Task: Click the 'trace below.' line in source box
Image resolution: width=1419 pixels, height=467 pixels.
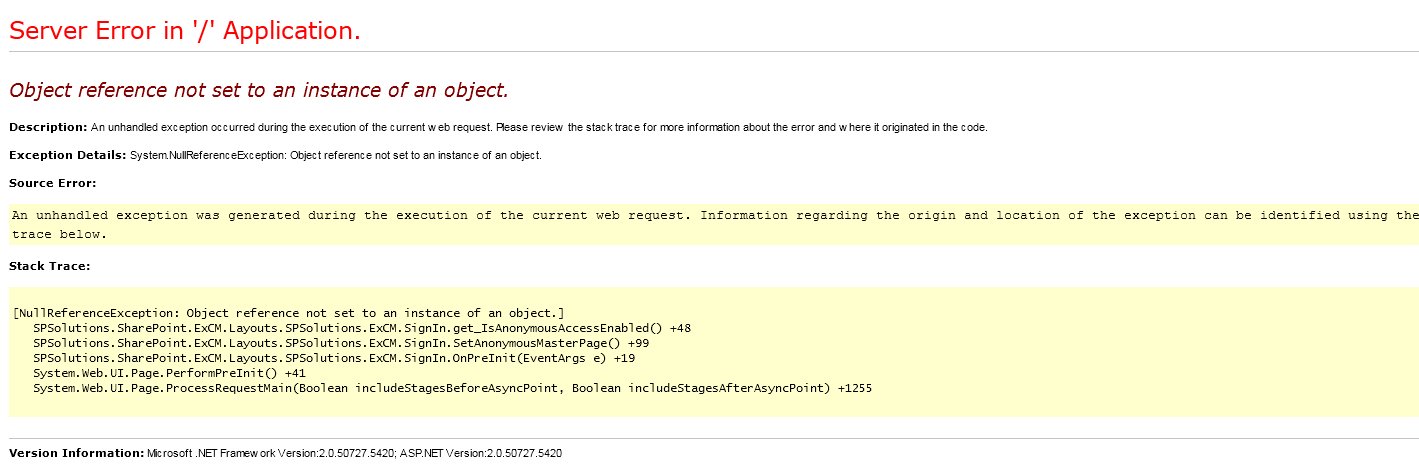Action: click(59, 234)
